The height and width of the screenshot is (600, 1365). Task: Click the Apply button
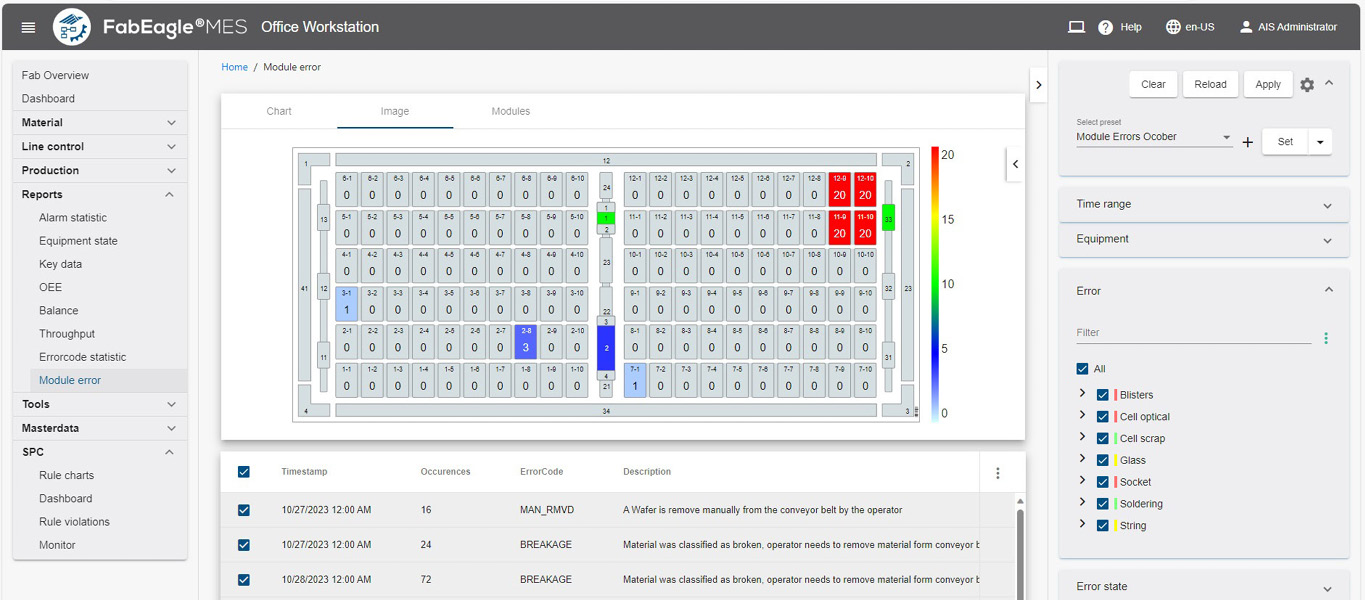click(x=1267, y=84)
